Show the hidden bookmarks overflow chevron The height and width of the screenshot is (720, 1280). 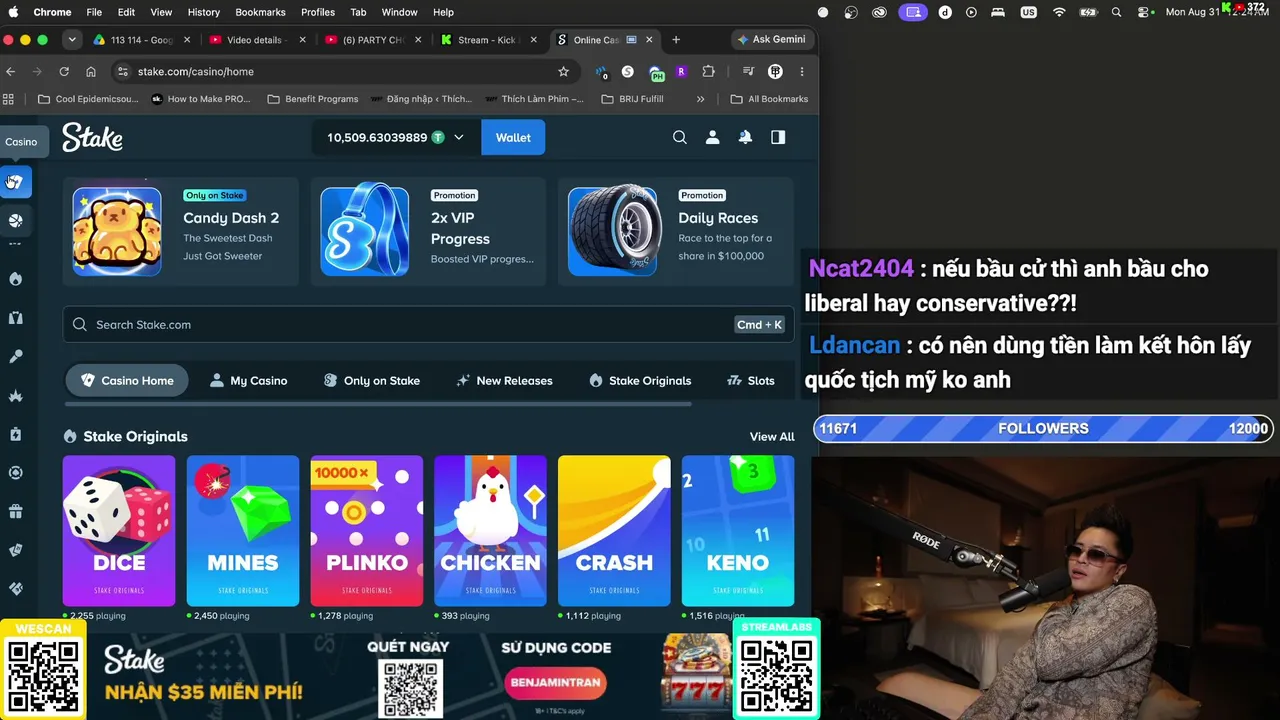(x=700, y=99)
